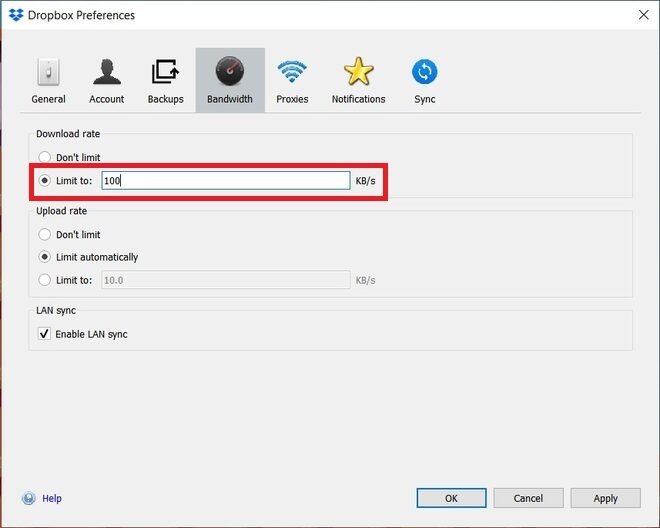Screen dimensions: 660x528
Task: Click the Apply button
Action: click(605, 499)
